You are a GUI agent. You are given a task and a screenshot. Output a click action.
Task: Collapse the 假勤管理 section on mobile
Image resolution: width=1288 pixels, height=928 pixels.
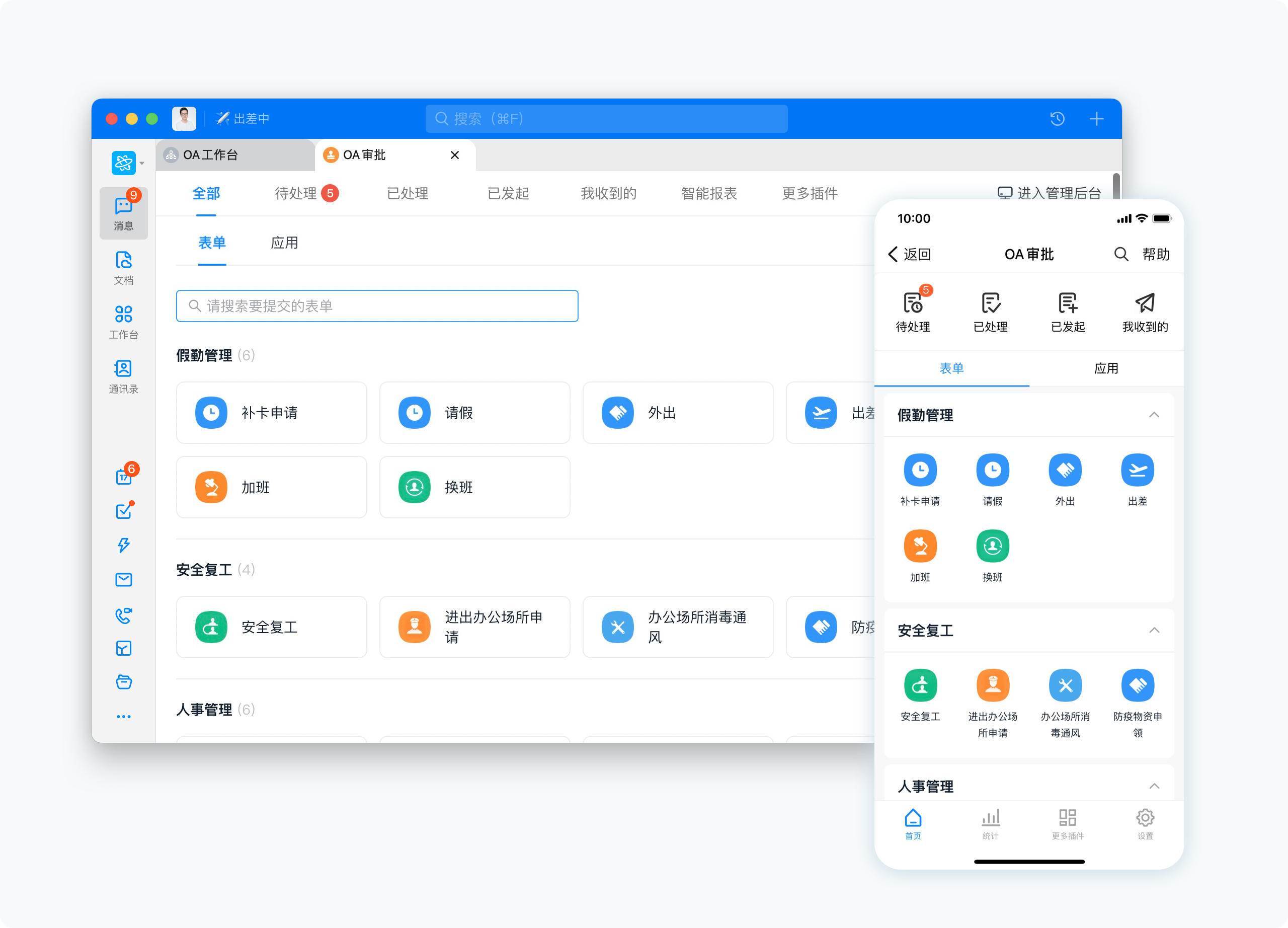point(1154,415)
